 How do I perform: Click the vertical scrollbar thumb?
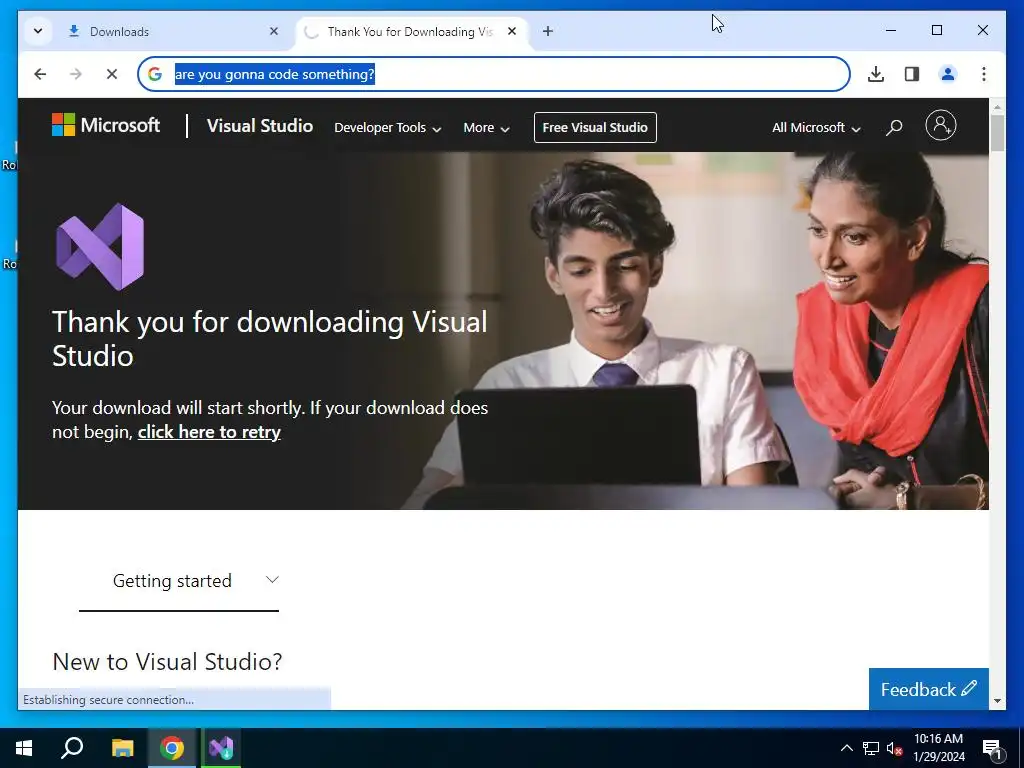997,134
